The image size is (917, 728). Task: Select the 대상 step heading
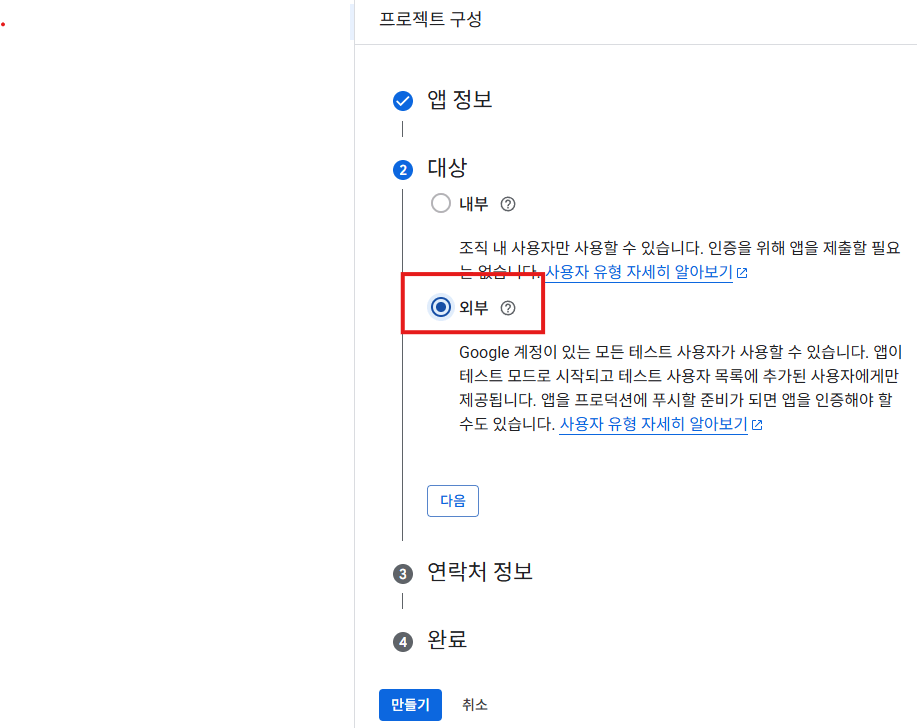pos(447,168)
